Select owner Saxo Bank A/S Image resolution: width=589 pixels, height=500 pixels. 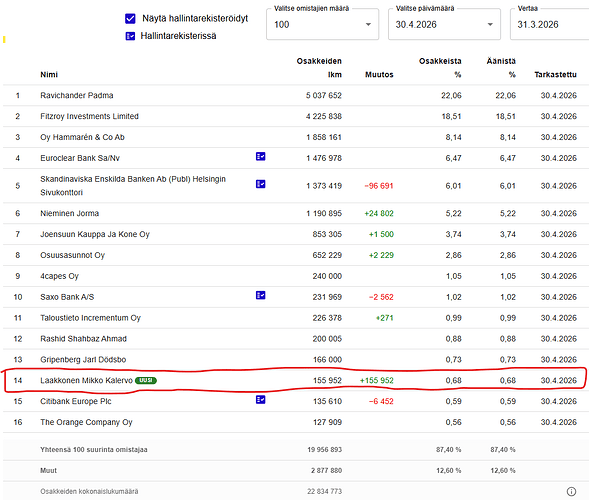pos(67,297)
